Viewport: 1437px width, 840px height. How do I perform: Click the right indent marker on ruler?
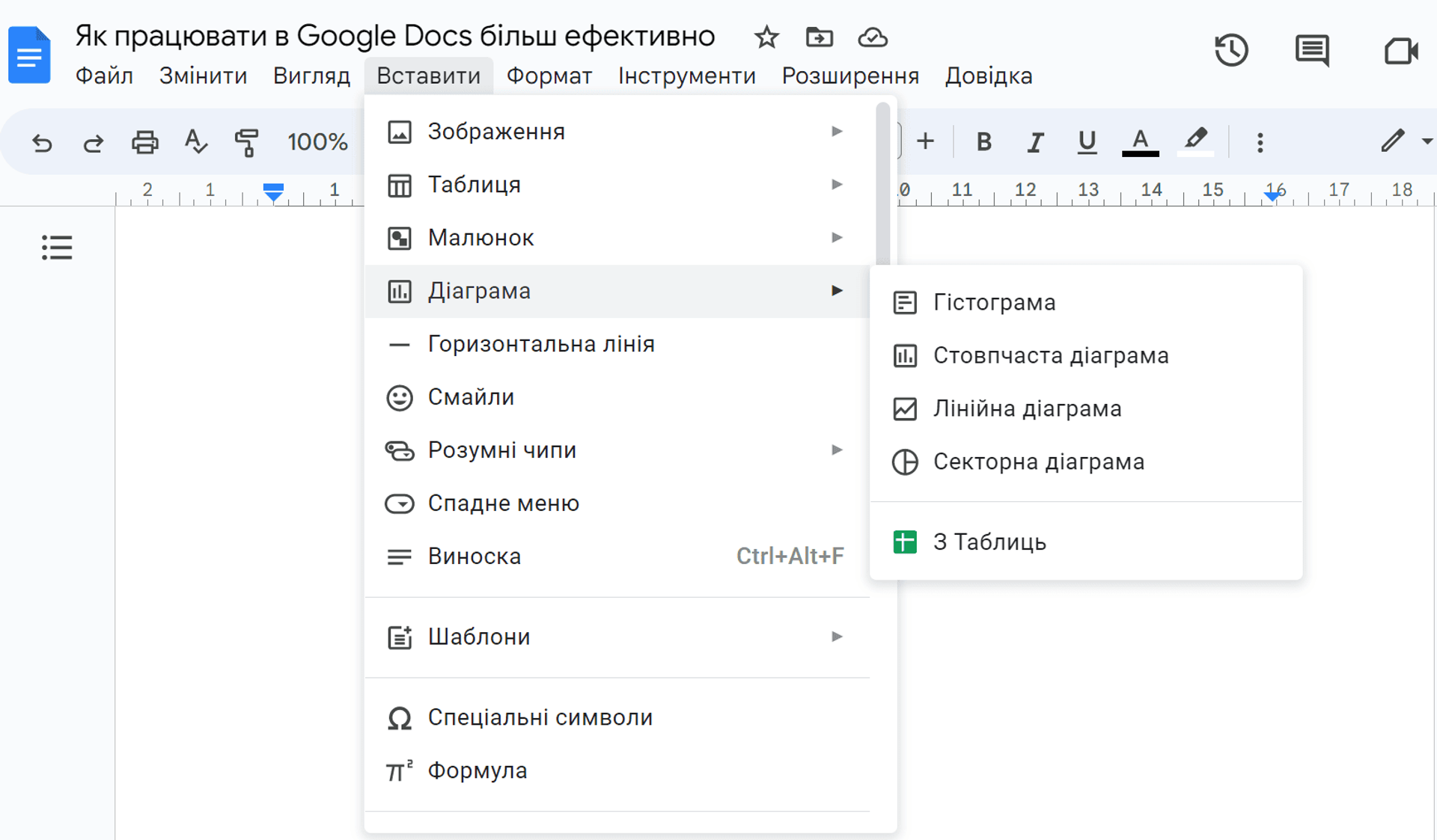[1272, 195]
